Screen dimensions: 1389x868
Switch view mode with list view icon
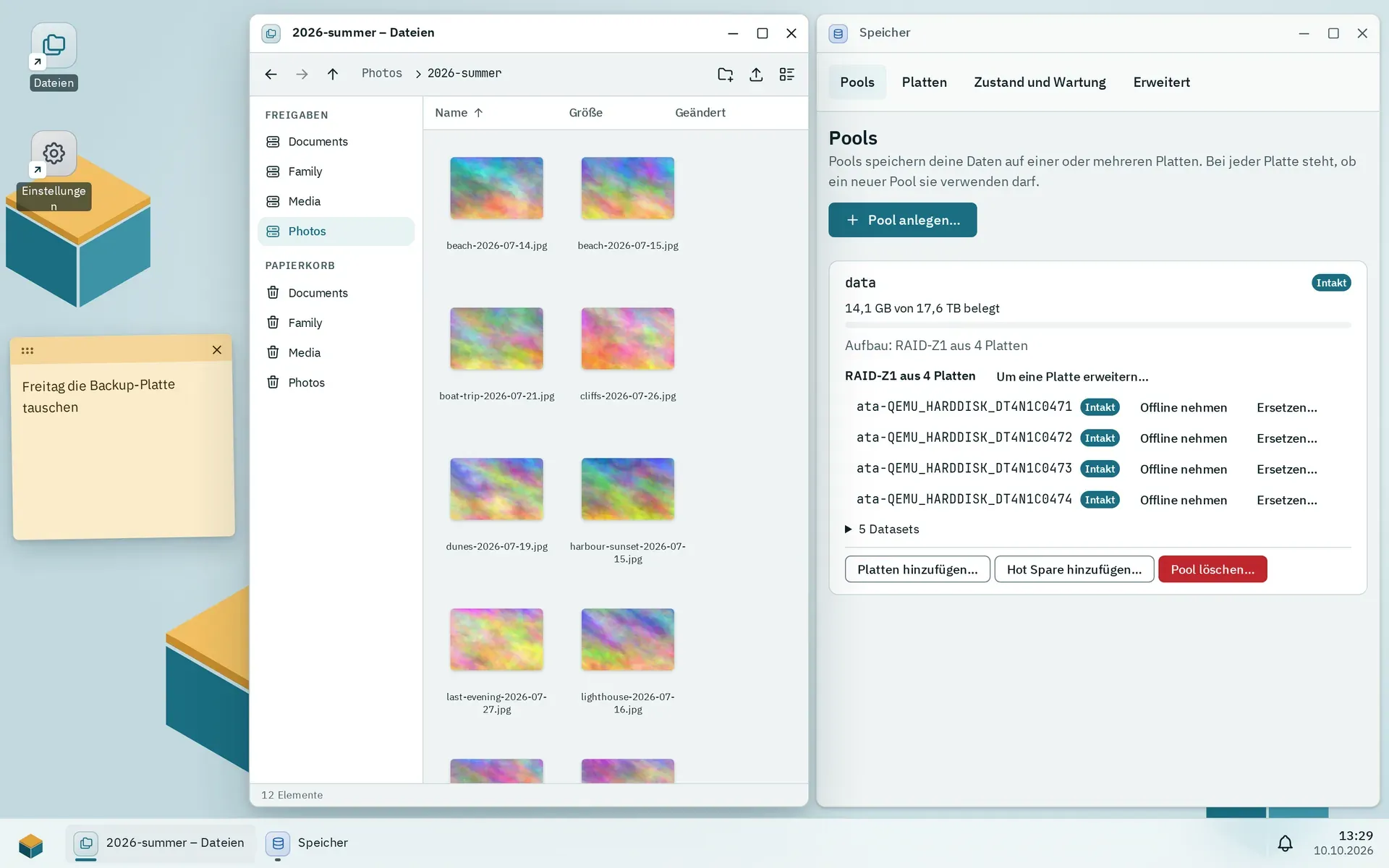787,74
